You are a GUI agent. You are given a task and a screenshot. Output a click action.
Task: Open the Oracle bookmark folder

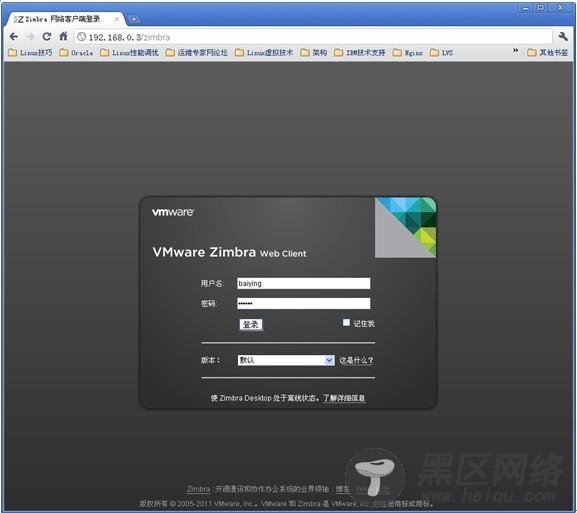point(76,53)
